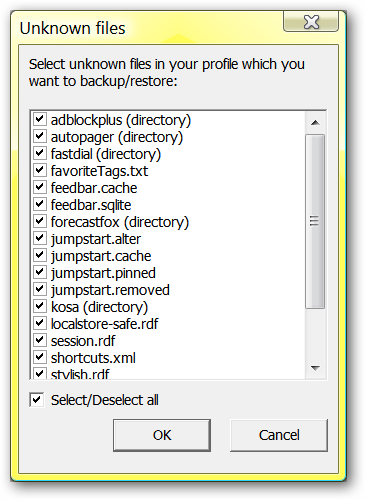Click the scrollbar down arrow

pyautogui.click(x=315, y=368)
